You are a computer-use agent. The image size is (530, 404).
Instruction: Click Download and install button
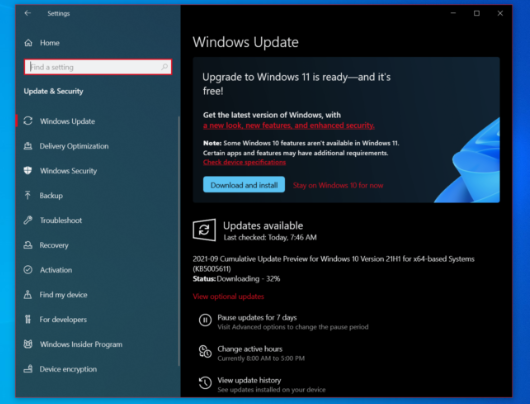244,185
